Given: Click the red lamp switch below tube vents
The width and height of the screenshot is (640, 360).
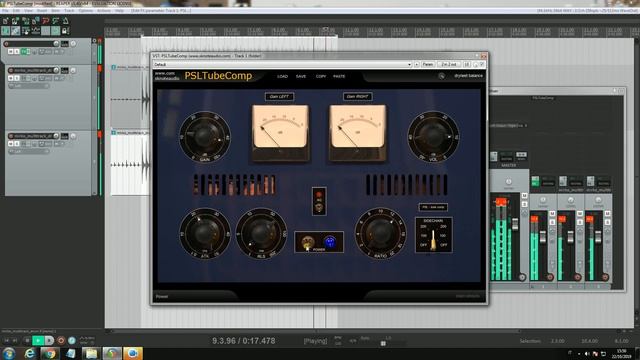Looking at the screenshot, I should (319, 201).
